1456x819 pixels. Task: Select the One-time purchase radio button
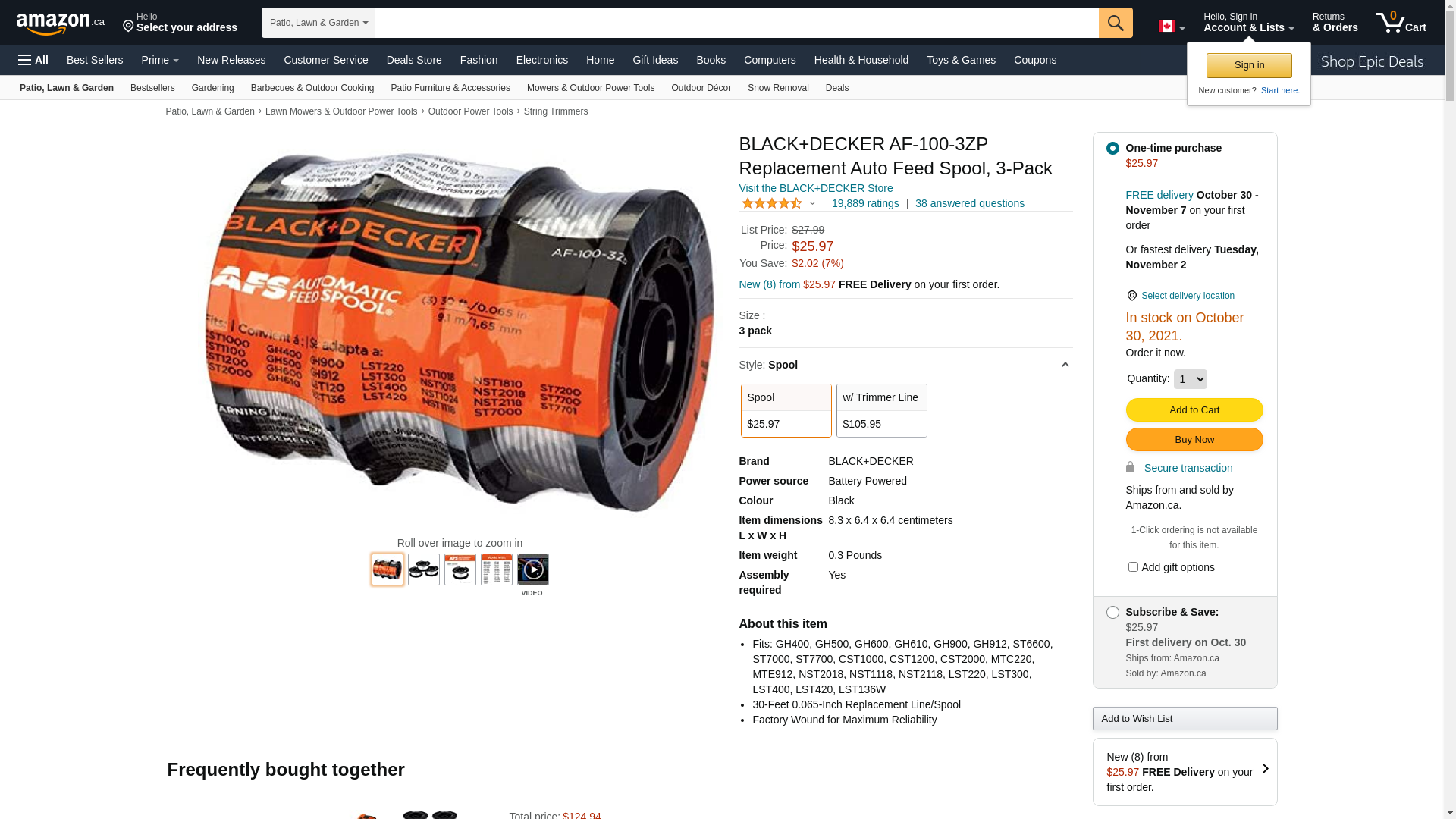click(1112, 148)
